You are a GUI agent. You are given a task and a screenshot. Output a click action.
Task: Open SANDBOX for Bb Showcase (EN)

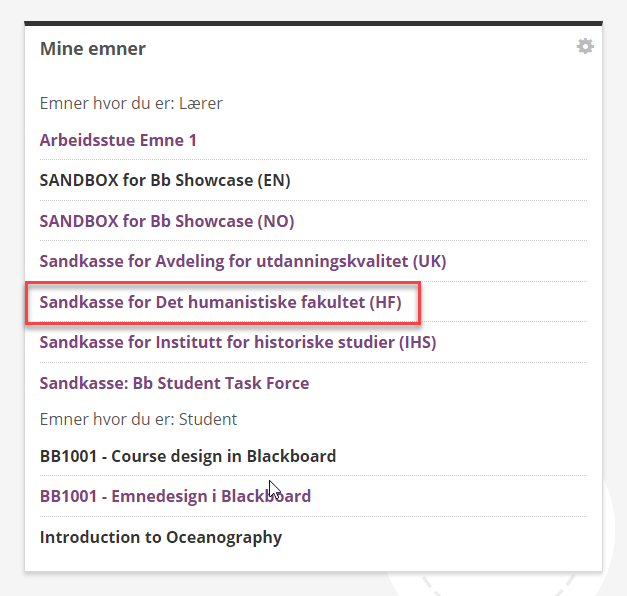click(x=165, y=180)
